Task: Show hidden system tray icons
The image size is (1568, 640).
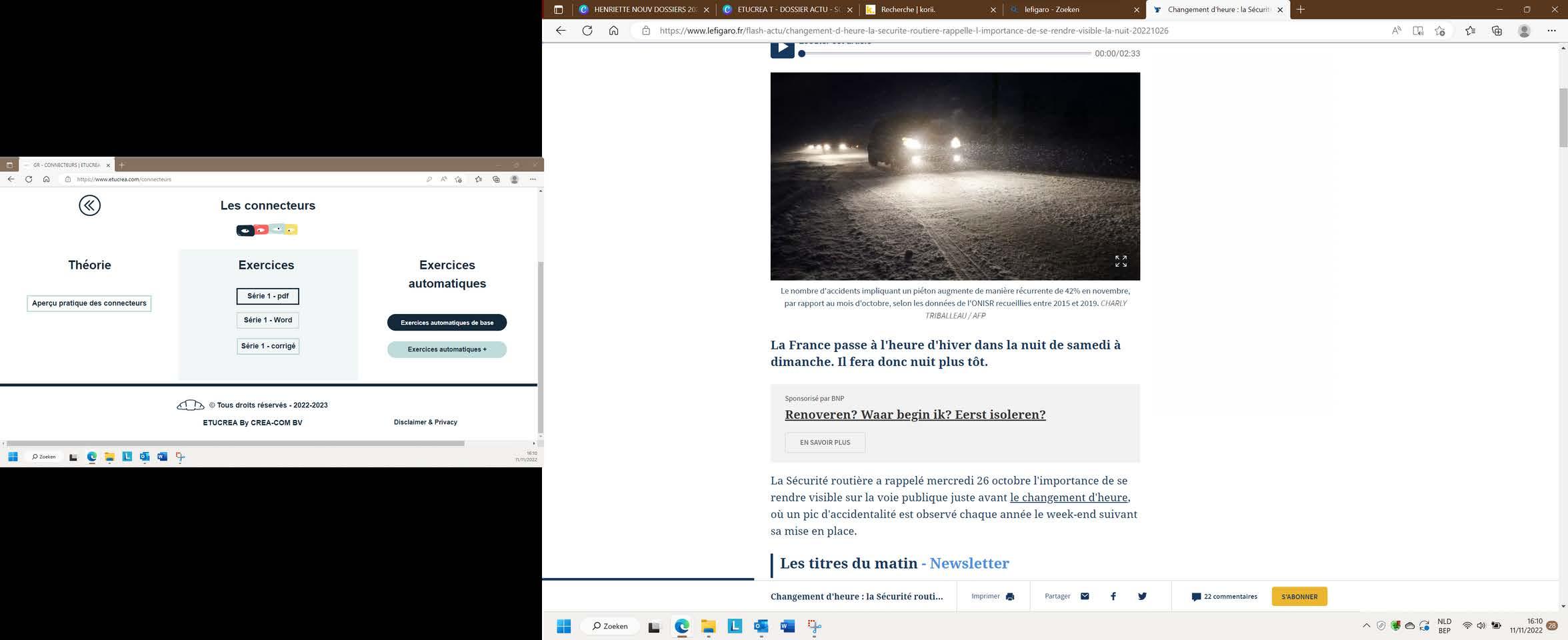Action: coord(1366,626)
